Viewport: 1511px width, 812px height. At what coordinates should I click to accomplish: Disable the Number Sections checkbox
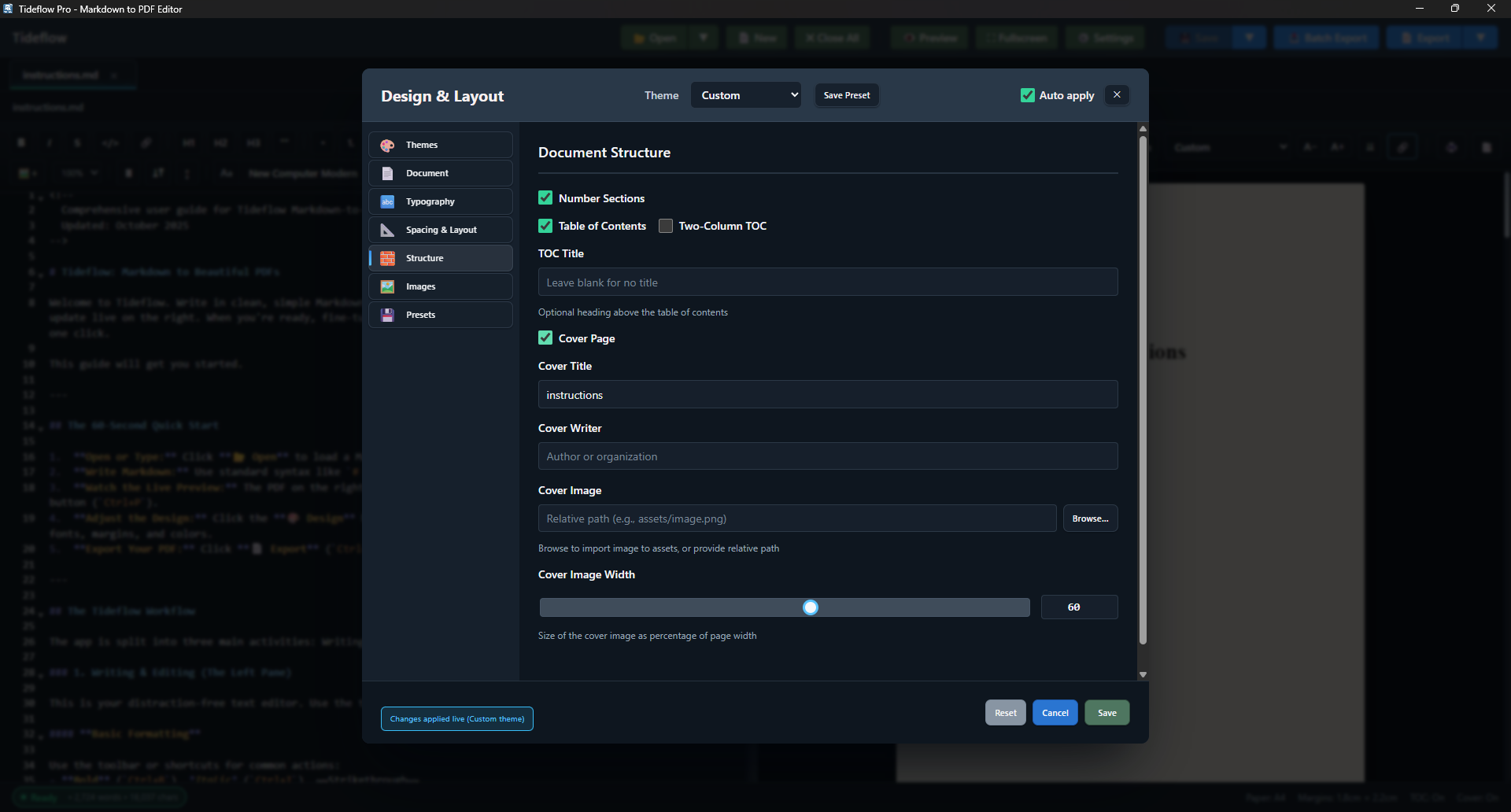point(545,198)
